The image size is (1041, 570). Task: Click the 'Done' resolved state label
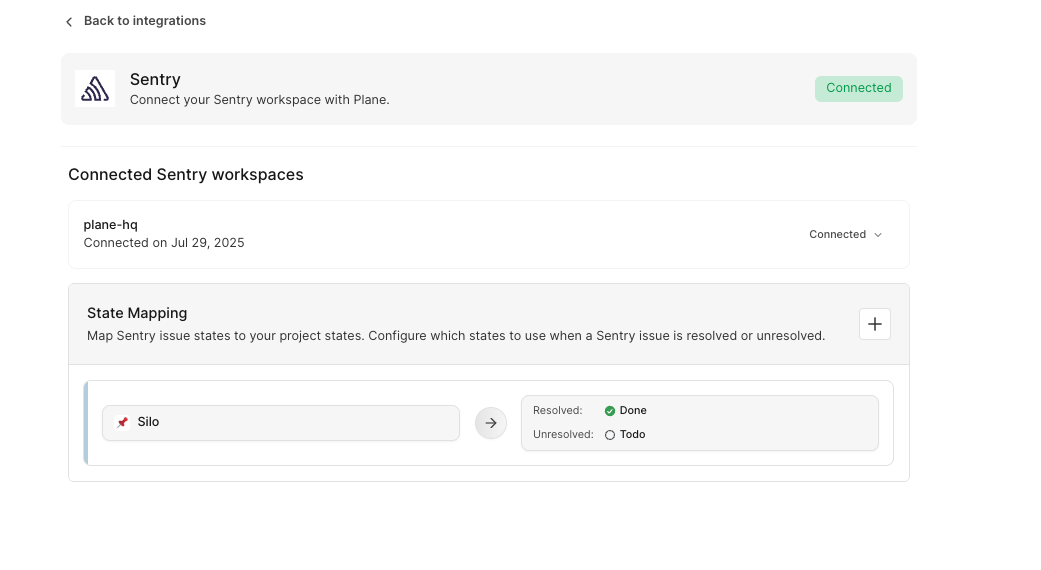633,410
